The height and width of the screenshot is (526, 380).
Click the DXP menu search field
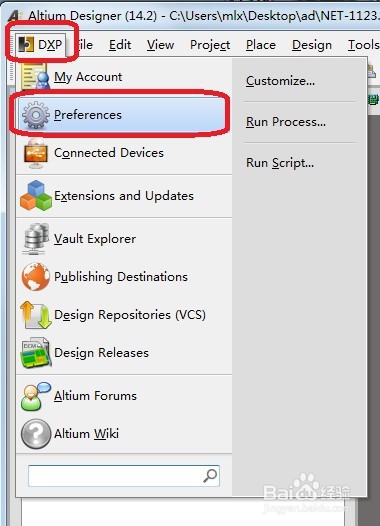[x=124, y=476]
